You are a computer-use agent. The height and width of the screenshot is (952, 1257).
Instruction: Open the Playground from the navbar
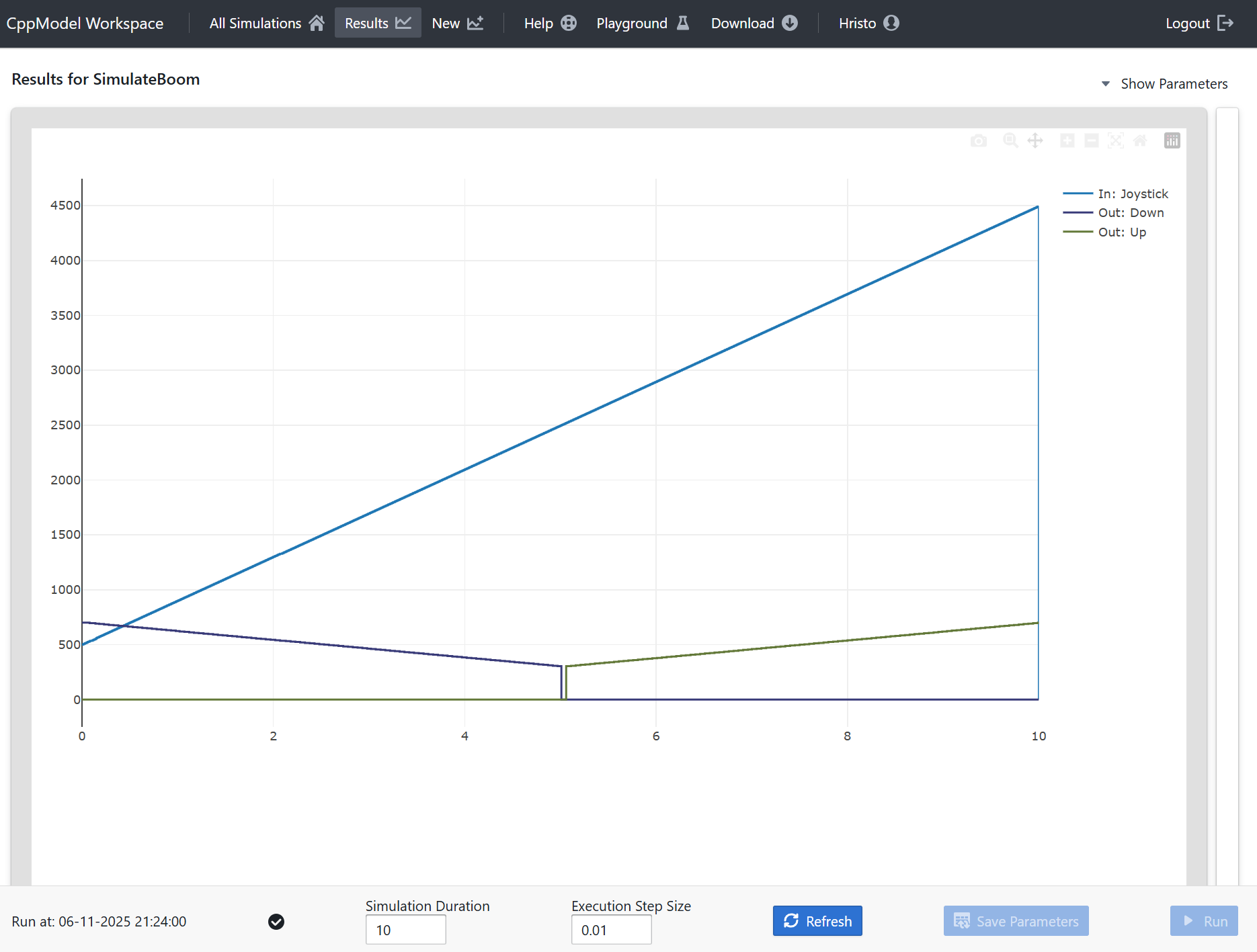643,23
